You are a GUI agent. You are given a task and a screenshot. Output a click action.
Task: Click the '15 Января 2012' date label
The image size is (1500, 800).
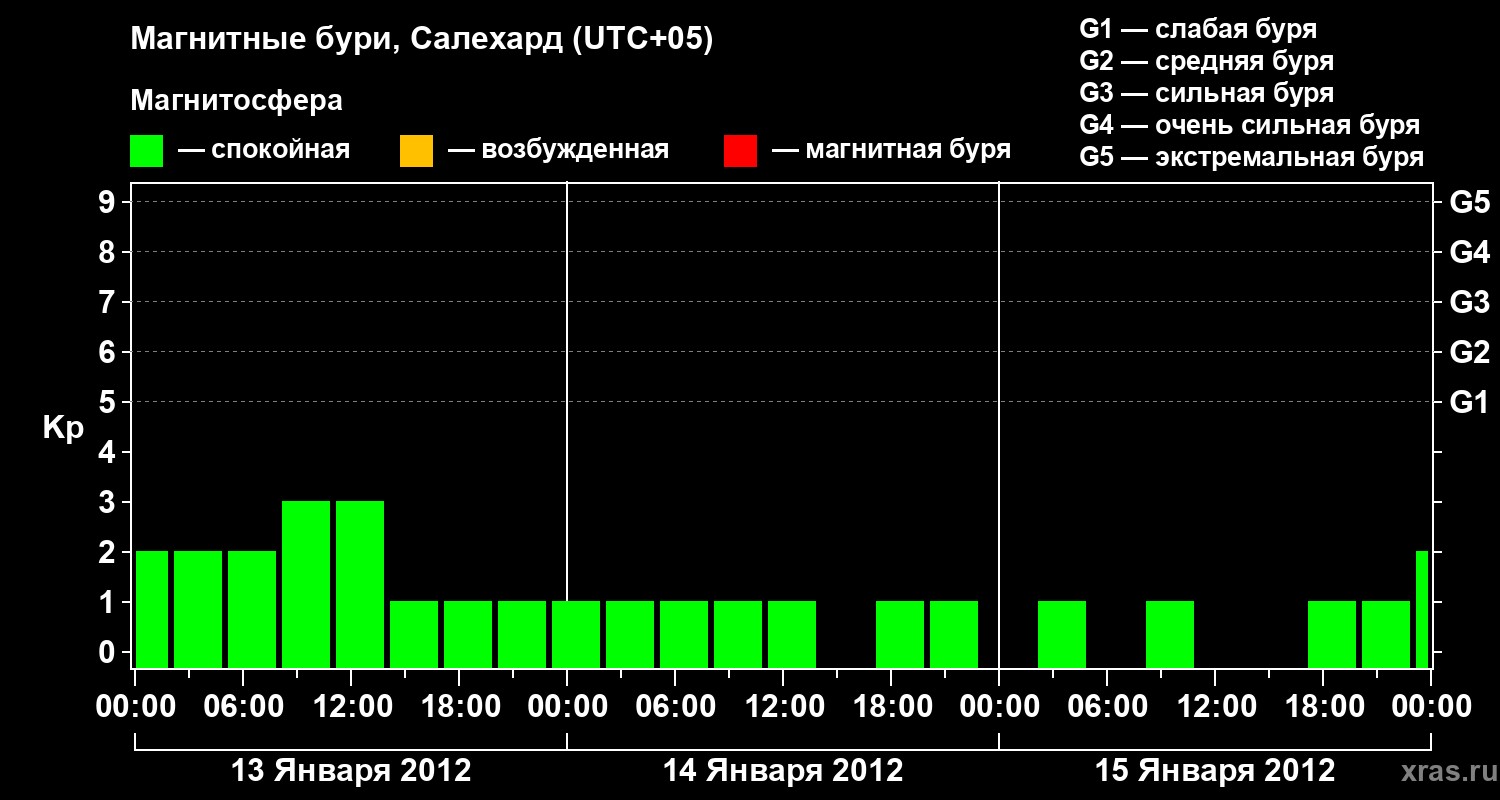[1215, 770]
